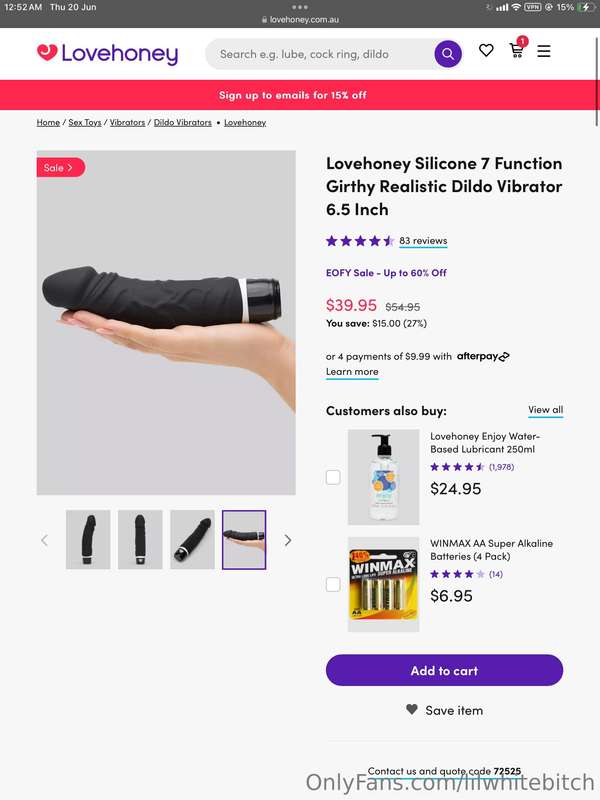Open the shopping cart icon

[x=517, y=50]
